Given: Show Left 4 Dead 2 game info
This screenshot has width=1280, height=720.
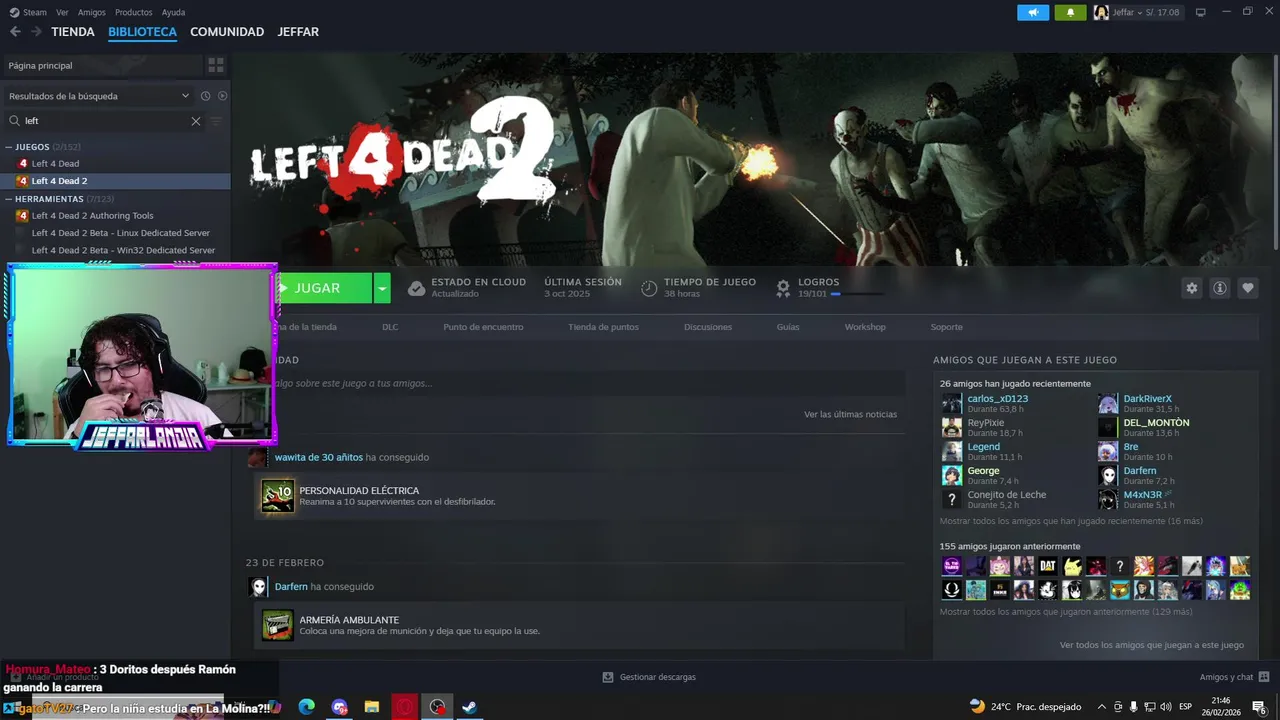Looking at the screenshot, I should (x=1219, y=288).
